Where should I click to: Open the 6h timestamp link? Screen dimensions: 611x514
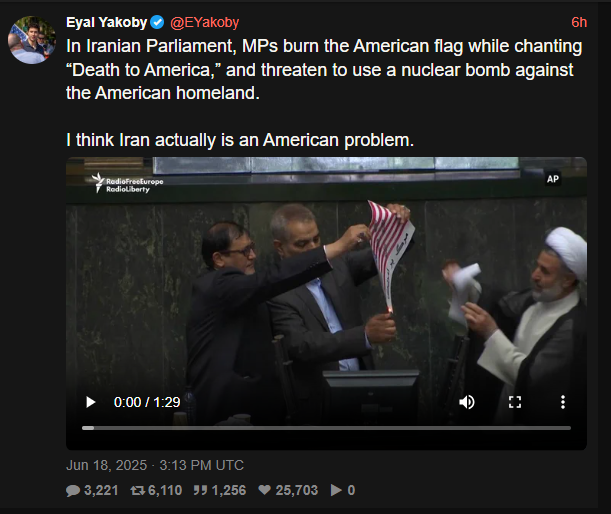(x=579, y=22)
